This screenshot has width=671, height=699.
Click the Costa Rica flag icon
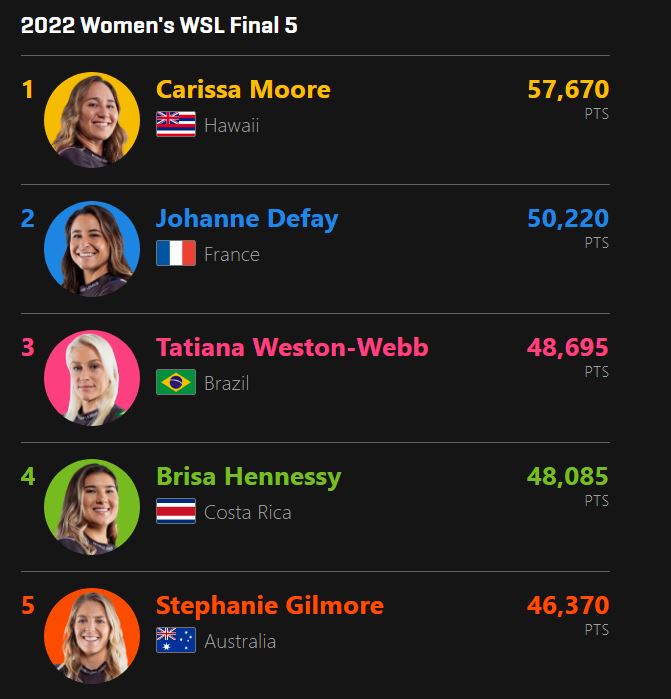[176, 512]
